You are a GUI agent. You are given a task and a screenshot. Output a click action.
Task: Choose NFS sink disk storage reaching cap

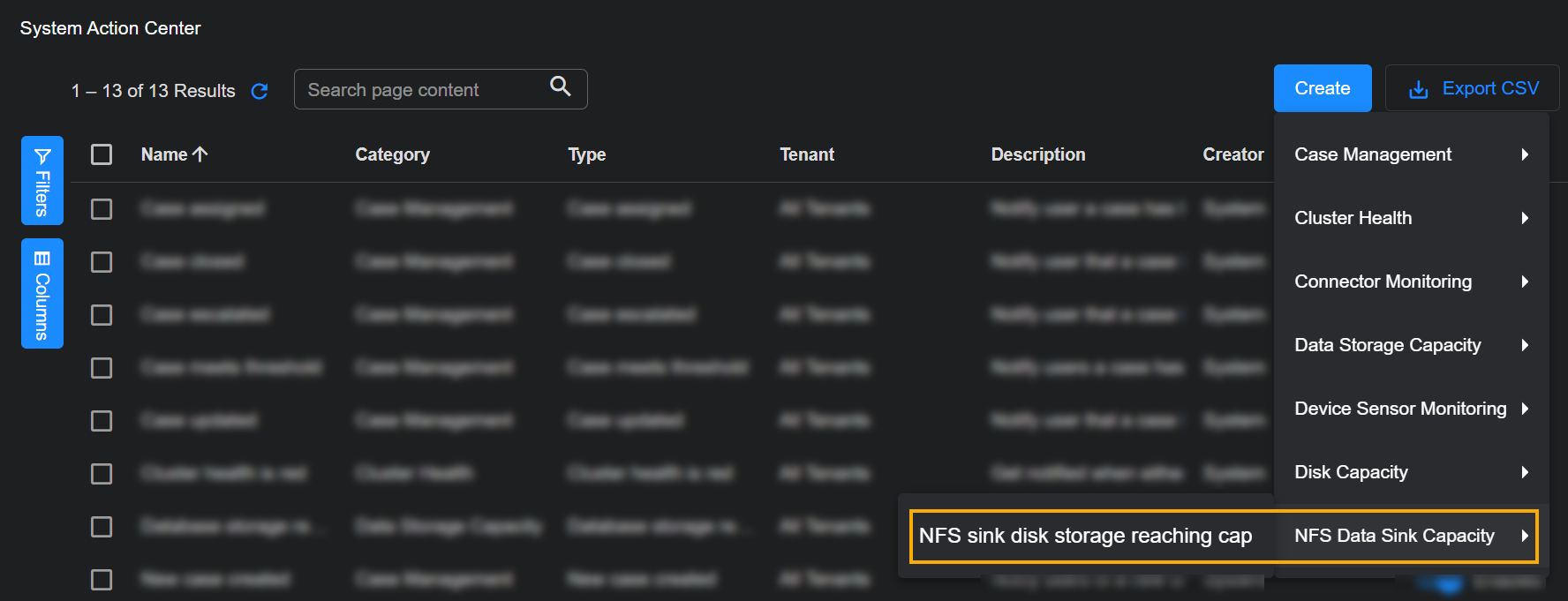(x=1085, y=536)
